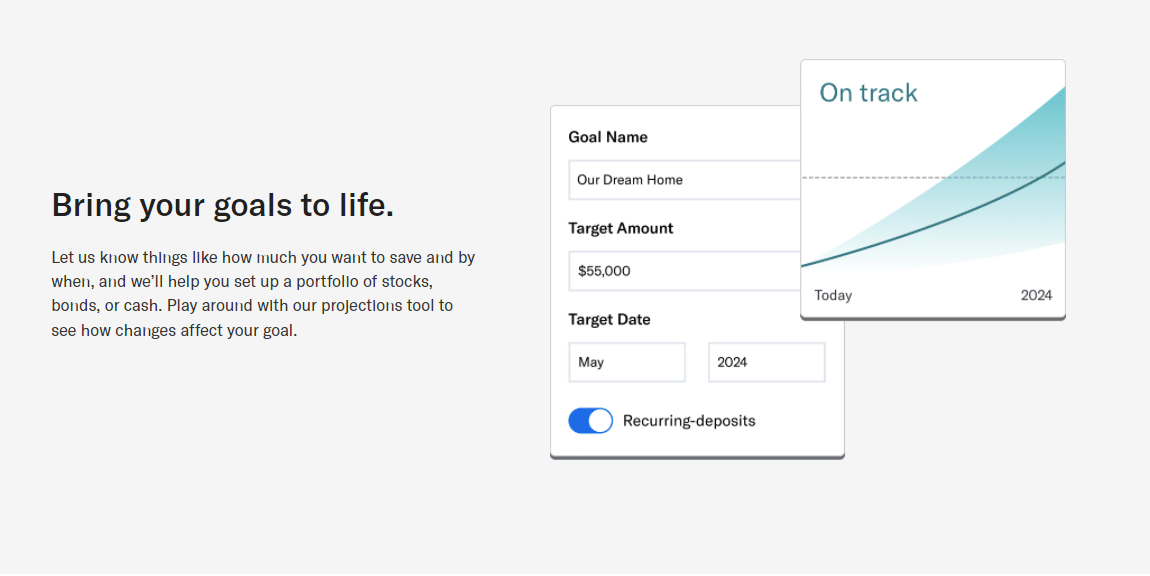This screenshot has height=576, width=1150.
Task: Open the 2024 year field
Action: (x=766, y=362)
